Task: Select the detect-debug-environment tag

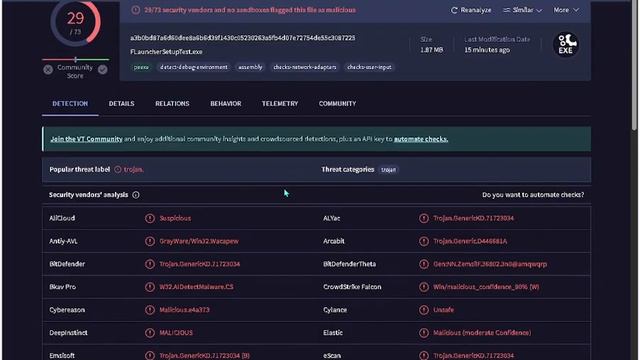Action: [x=193, y=67]
